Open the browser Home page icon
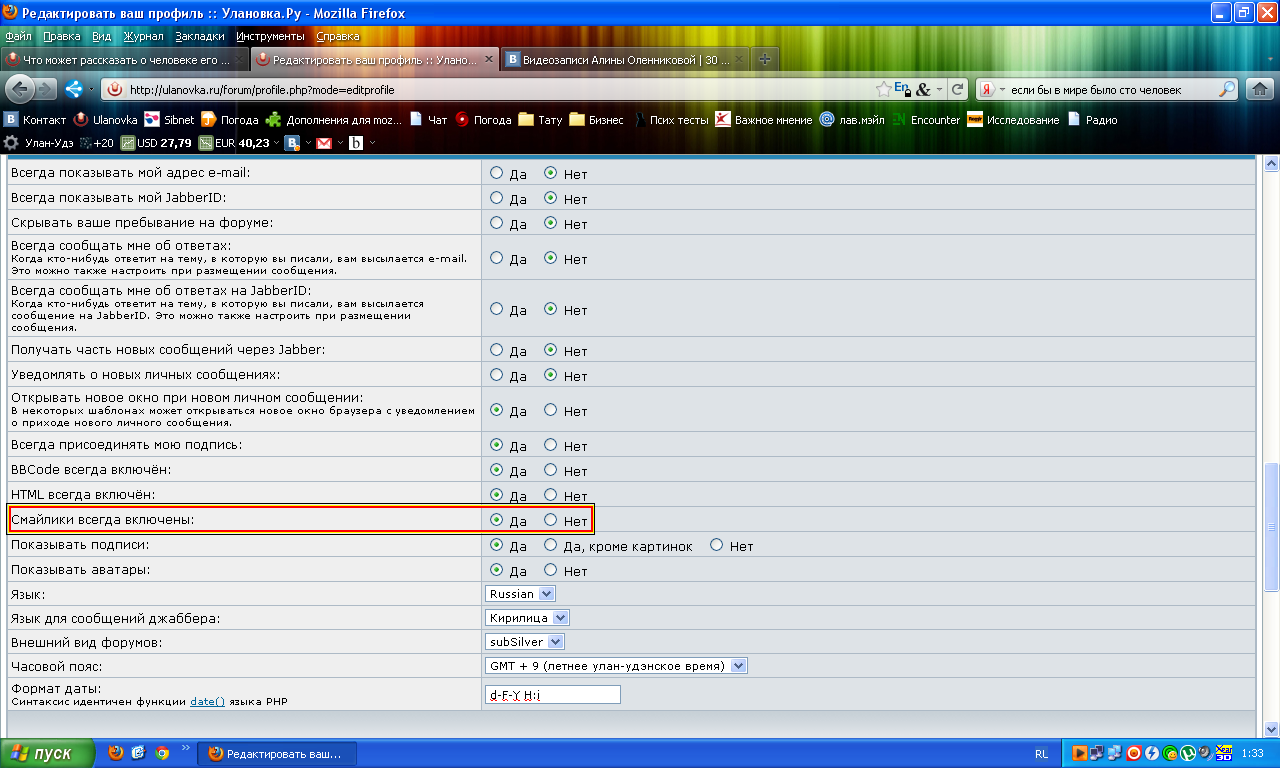Image resolution: width=1280 pixels, height=768 pixels. pyautogui.click(x=1259, y=89)
